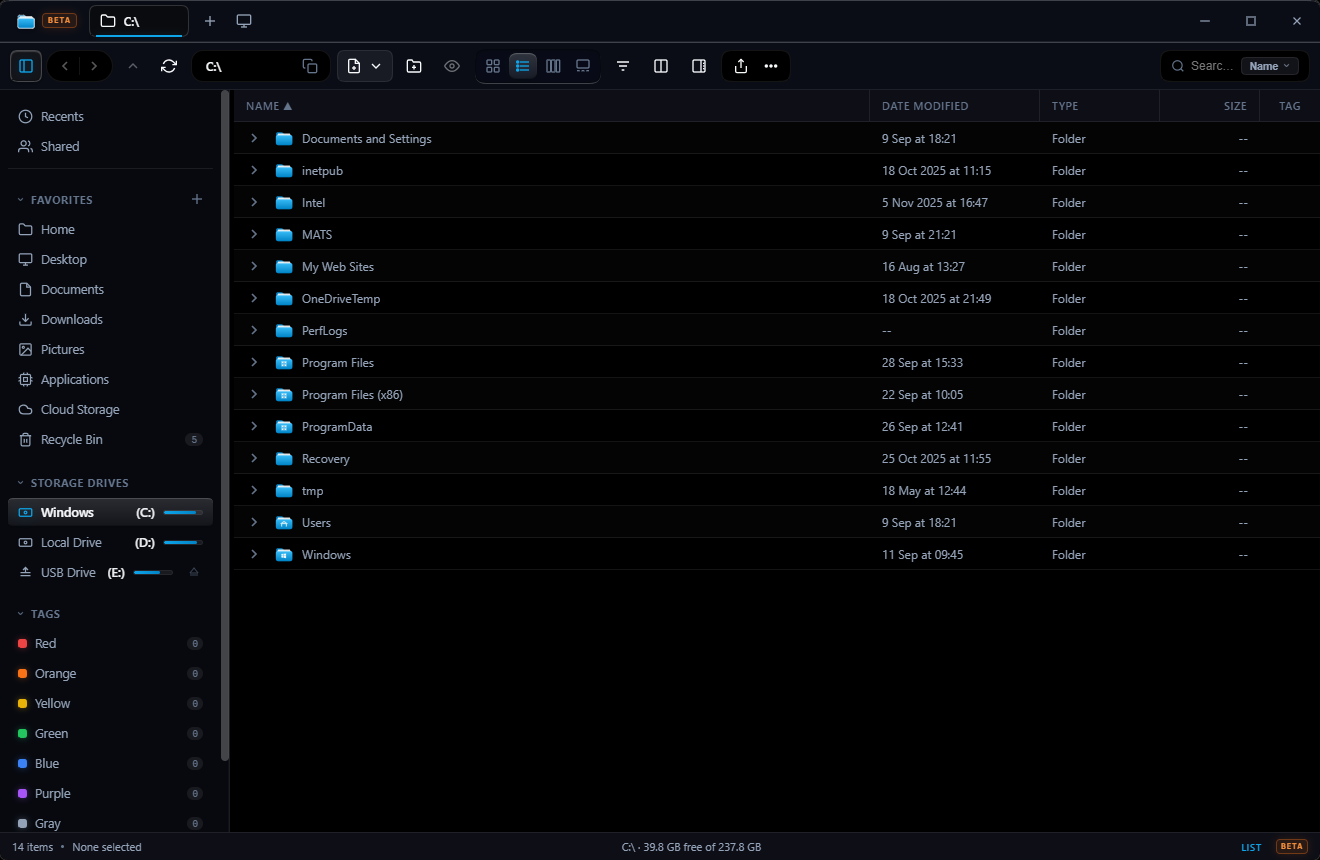The image size is (1320, 860).
Task: Filter by the Red tag
Action: [x=110, y=643]
